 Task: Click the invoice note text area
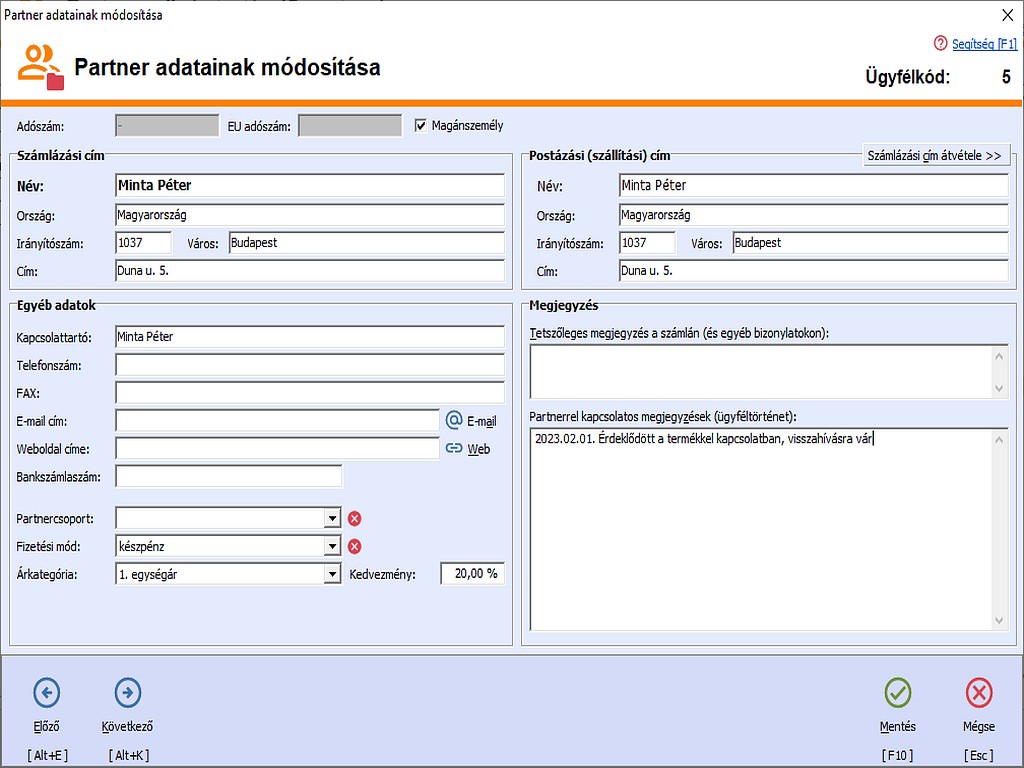760,371
